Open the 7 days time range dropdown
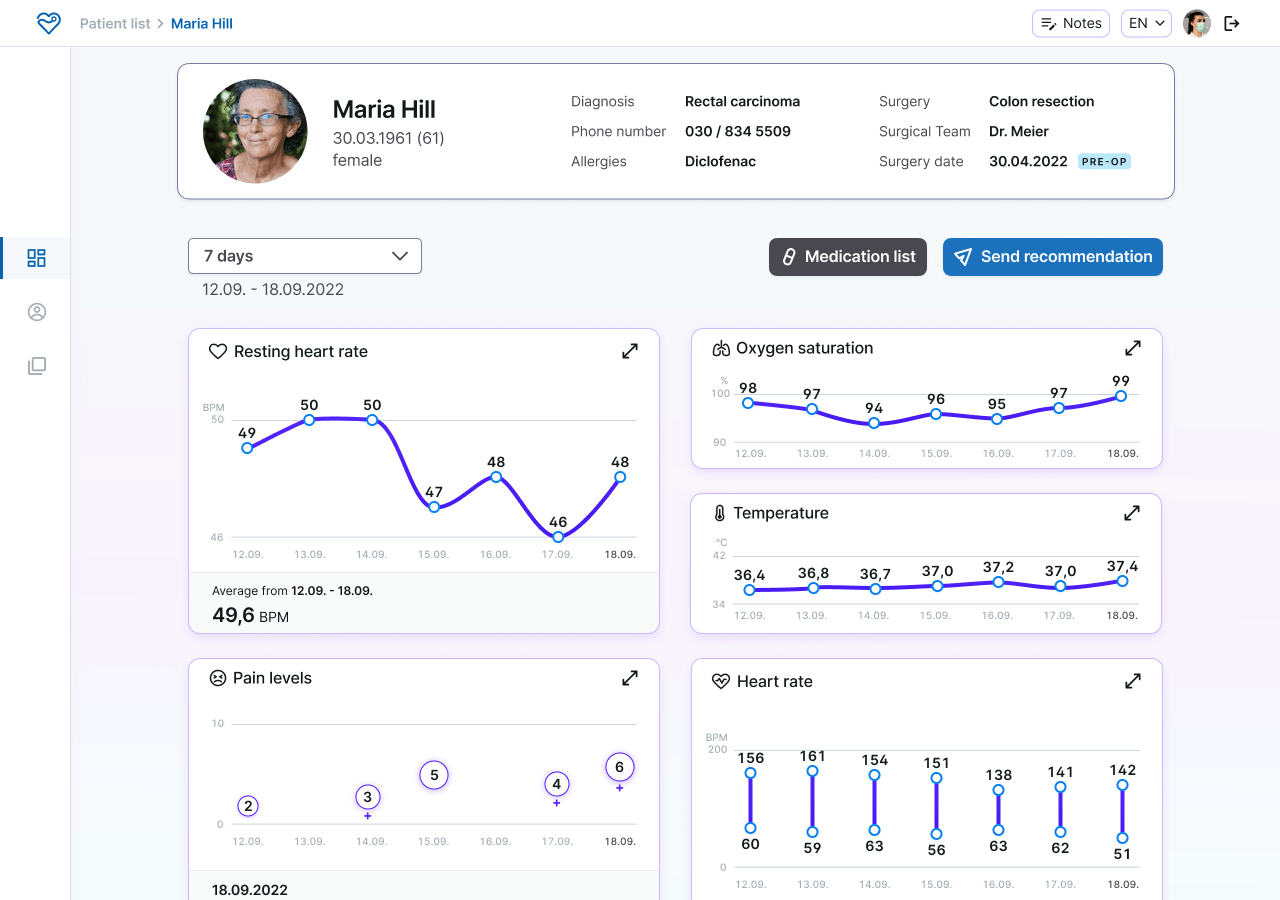The width and height of the screenshot is (1280, 900). (x=304, y=256)
